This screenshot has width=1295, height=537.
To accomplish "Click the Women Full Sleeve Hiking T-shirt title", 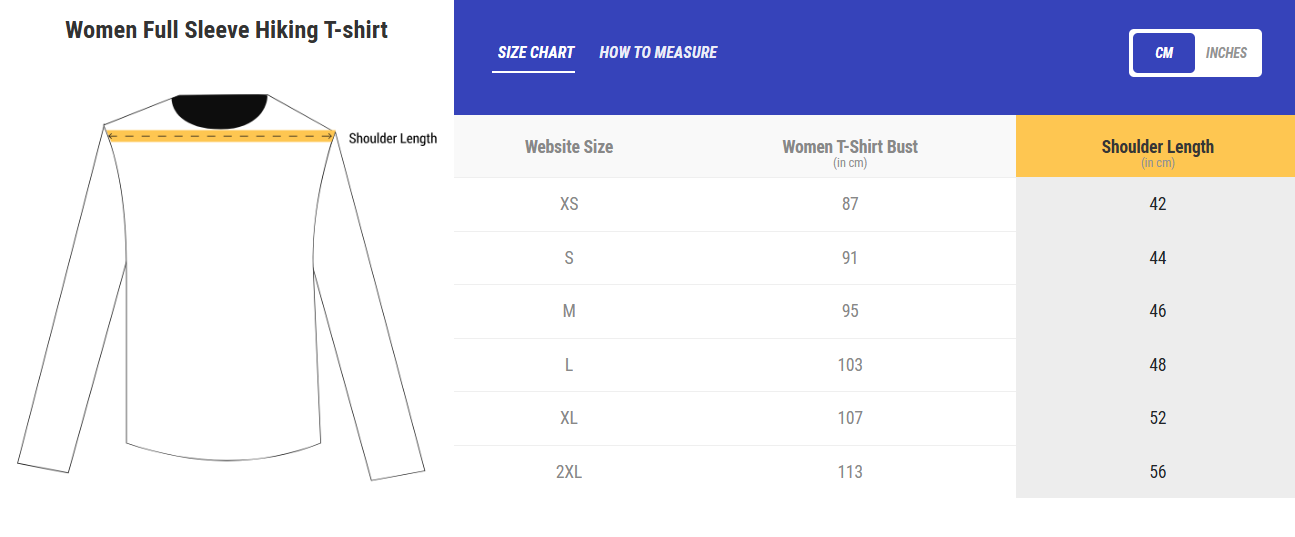I will click(226, 30).
